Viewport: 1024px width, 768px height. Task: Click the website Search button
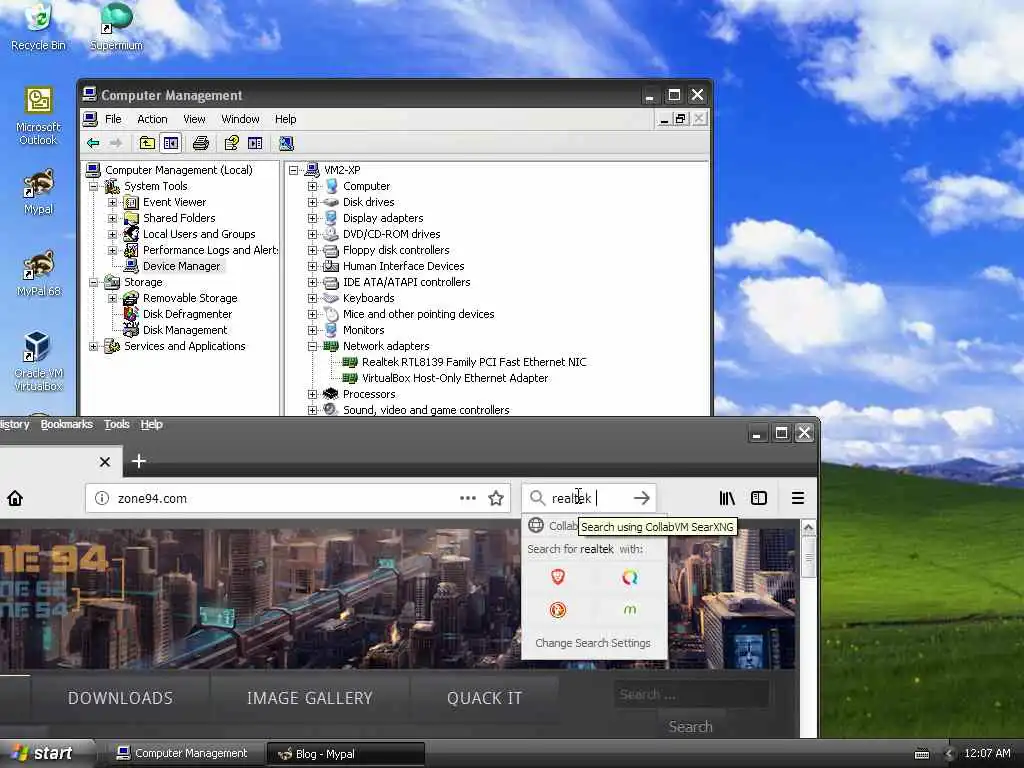pos(690,727)
